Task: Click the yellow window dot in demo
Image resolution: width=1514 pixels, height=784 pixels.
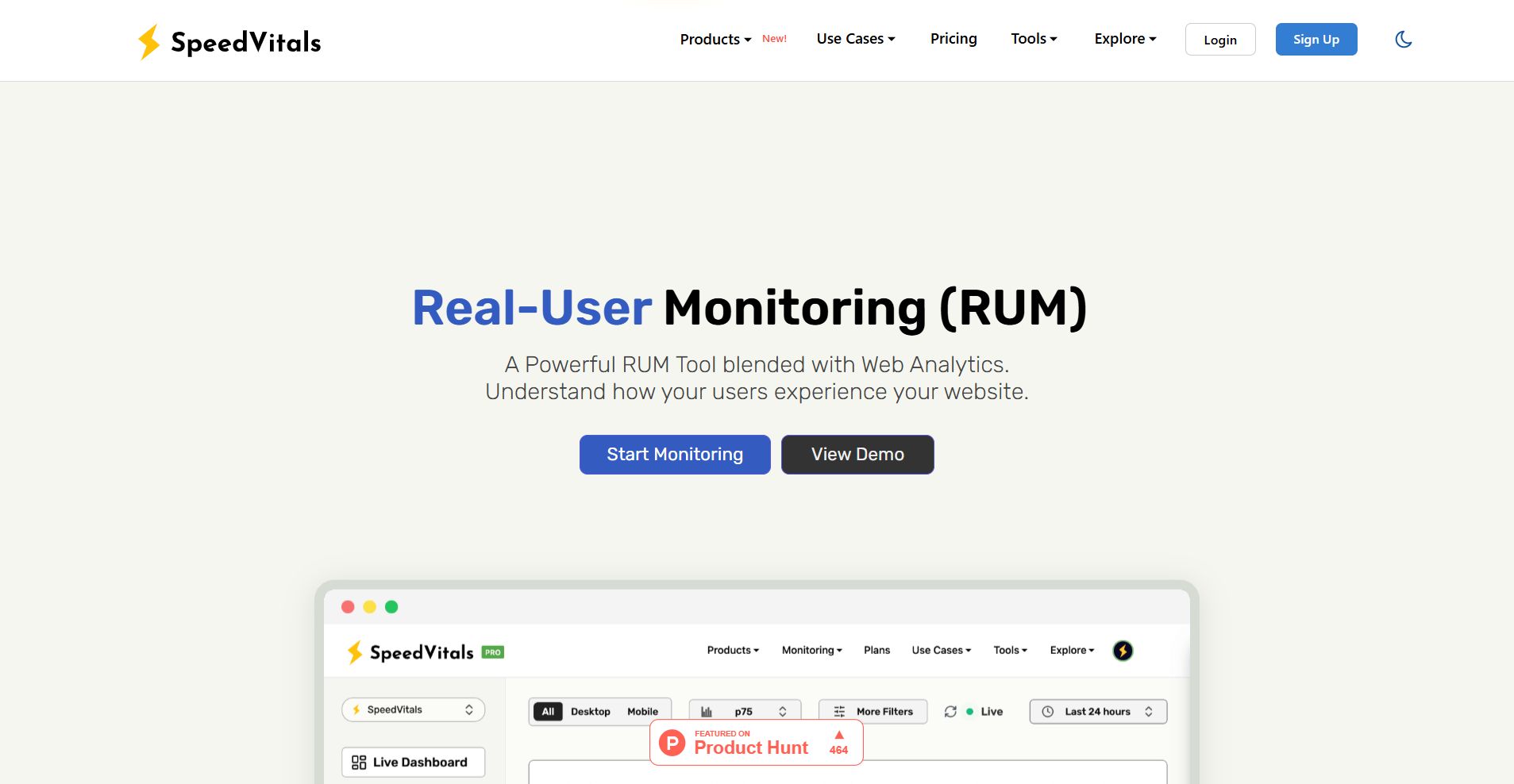Action: coord(369,607)
